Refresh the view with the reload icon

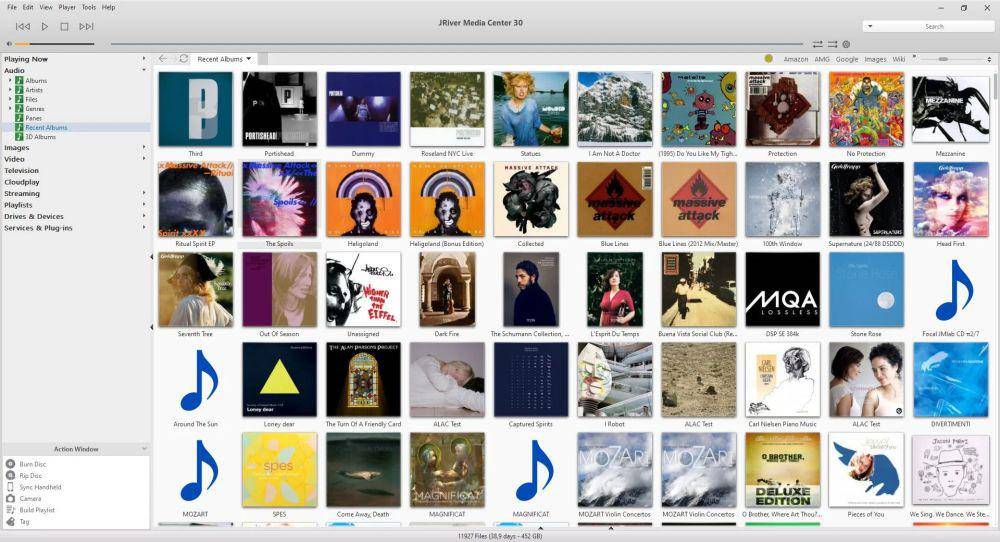tap(184, 59)
